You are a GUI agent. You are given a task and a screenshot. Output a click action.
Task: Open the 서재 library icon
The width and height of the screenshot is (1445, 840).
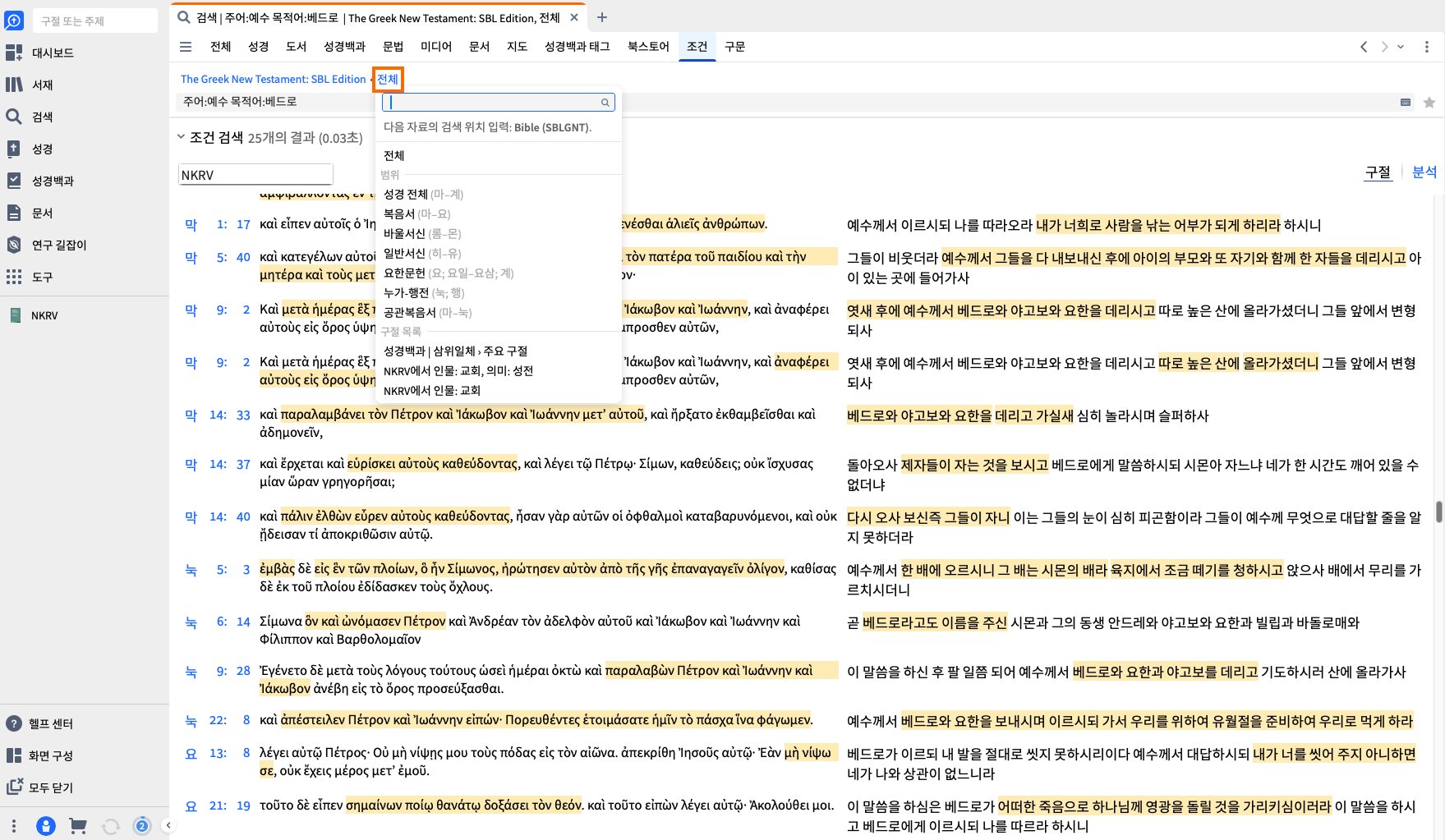coord(14,85)
